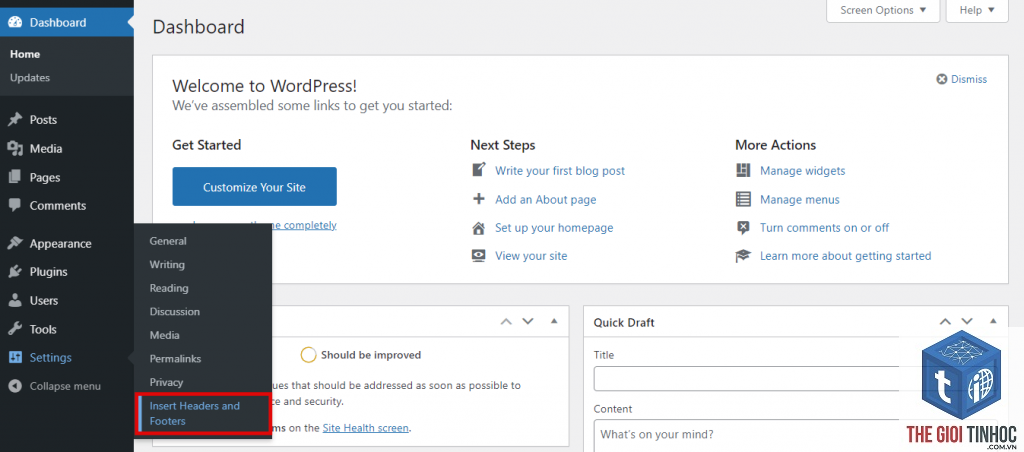
Task: Open the Manage widgets link
Action: click(x=802, y=170)
